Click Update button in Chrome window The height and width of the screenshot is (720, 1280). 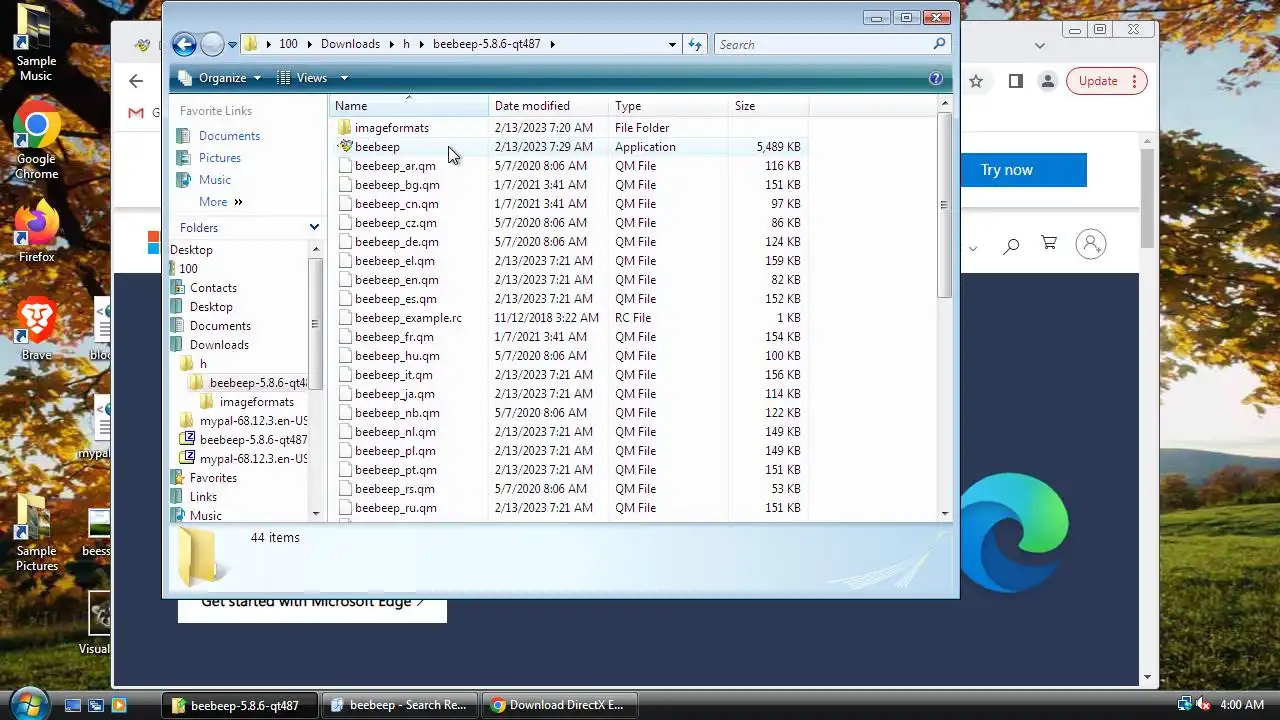(x=1106, y=81)
